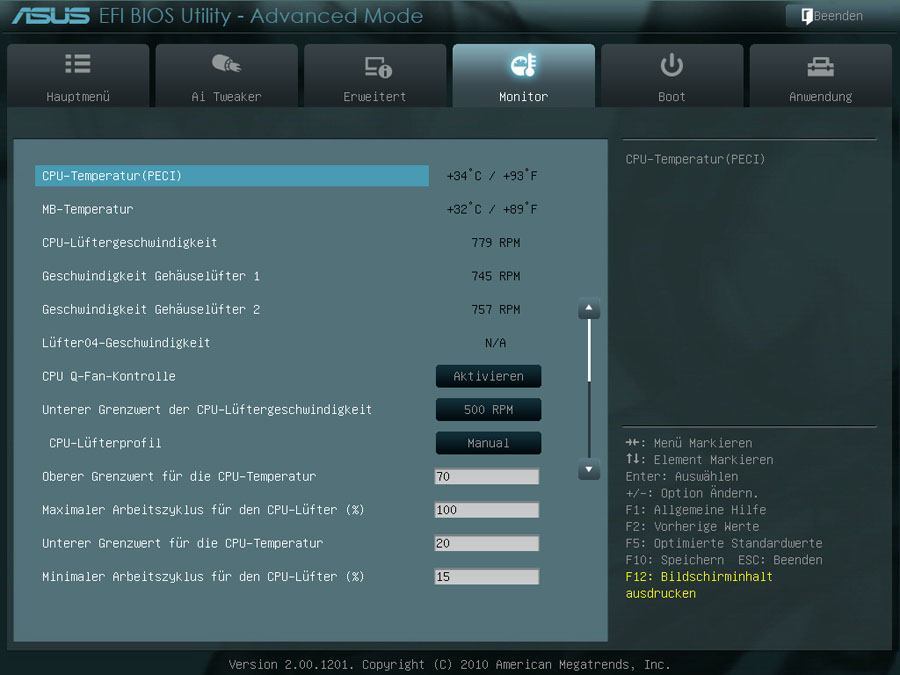Click the CPU-Temperatur(PECI) help panel title
The width and height of the screenshot is (900, 675).
[x=695, y=159]
